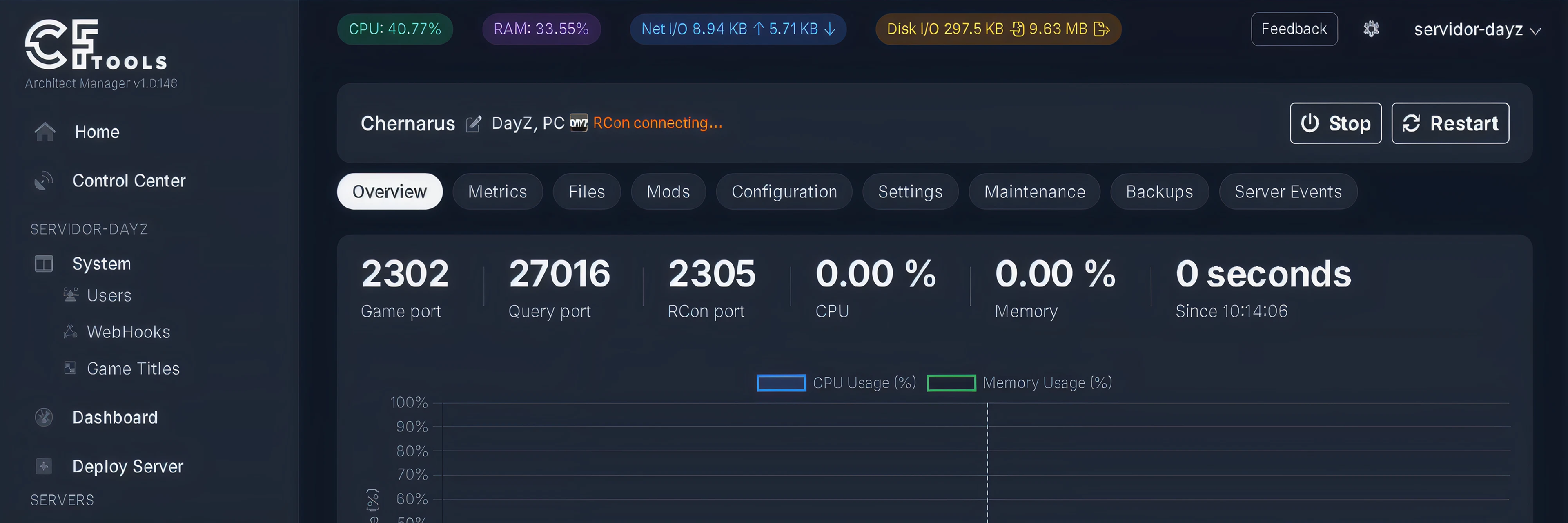Open the Dashboard page

[115, 417]
